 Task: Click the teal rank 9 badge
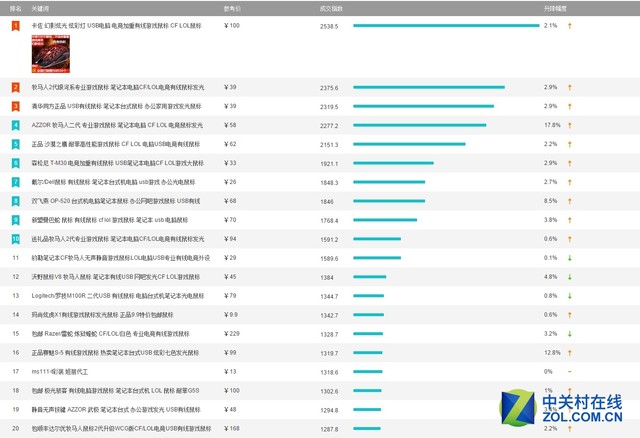(16, 220)
